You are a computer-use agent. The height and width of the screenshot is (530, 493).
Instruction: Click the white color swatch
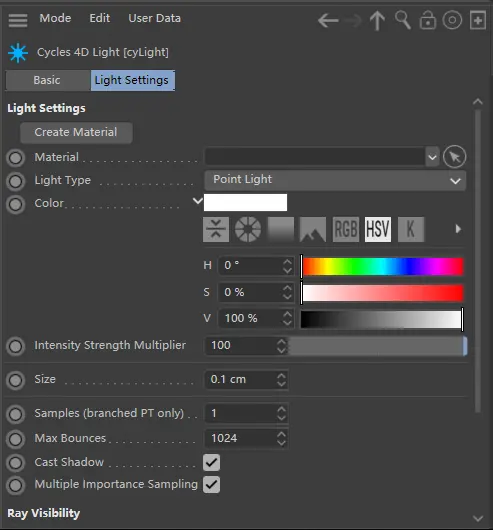pyautogui.click(x=245, y=202)
